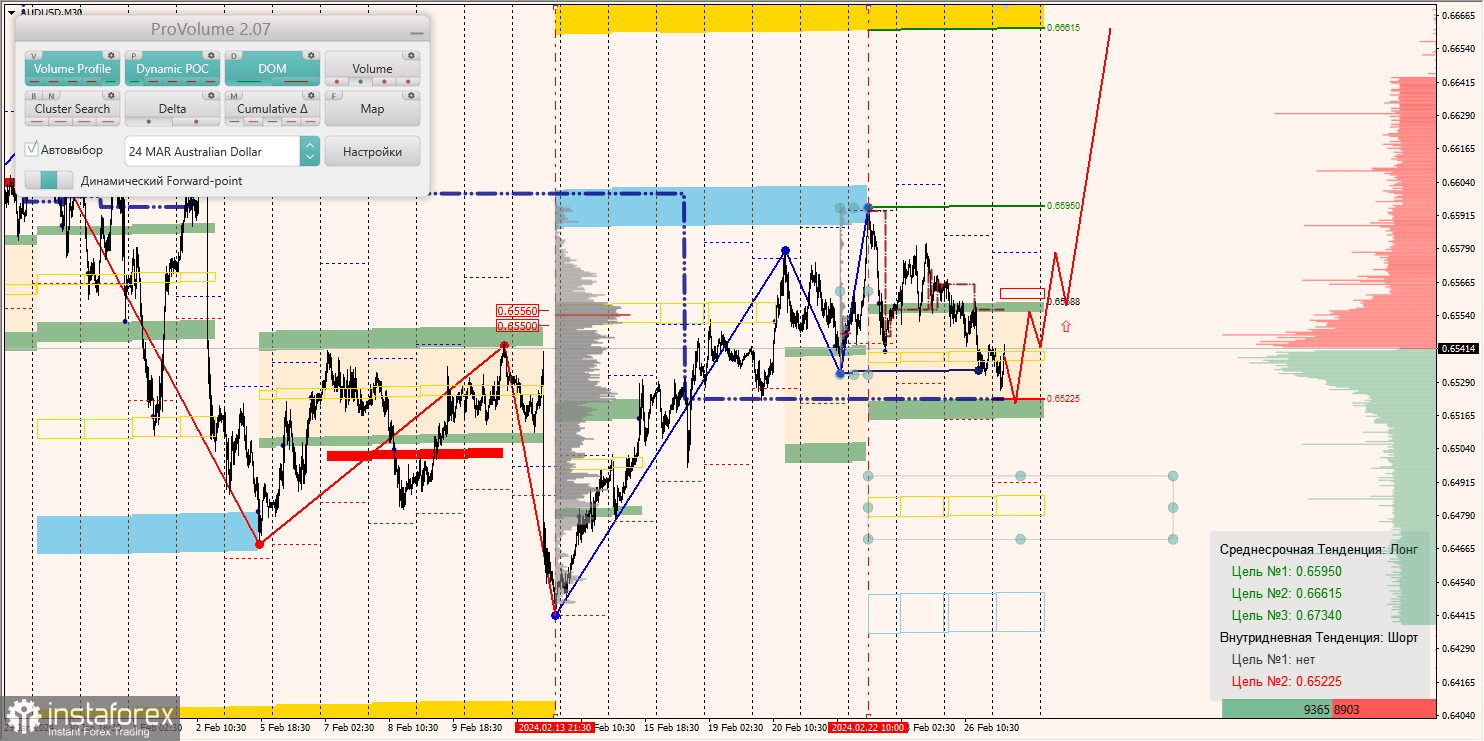Click the 0.65950 green level label

(x=1064, y=205)
